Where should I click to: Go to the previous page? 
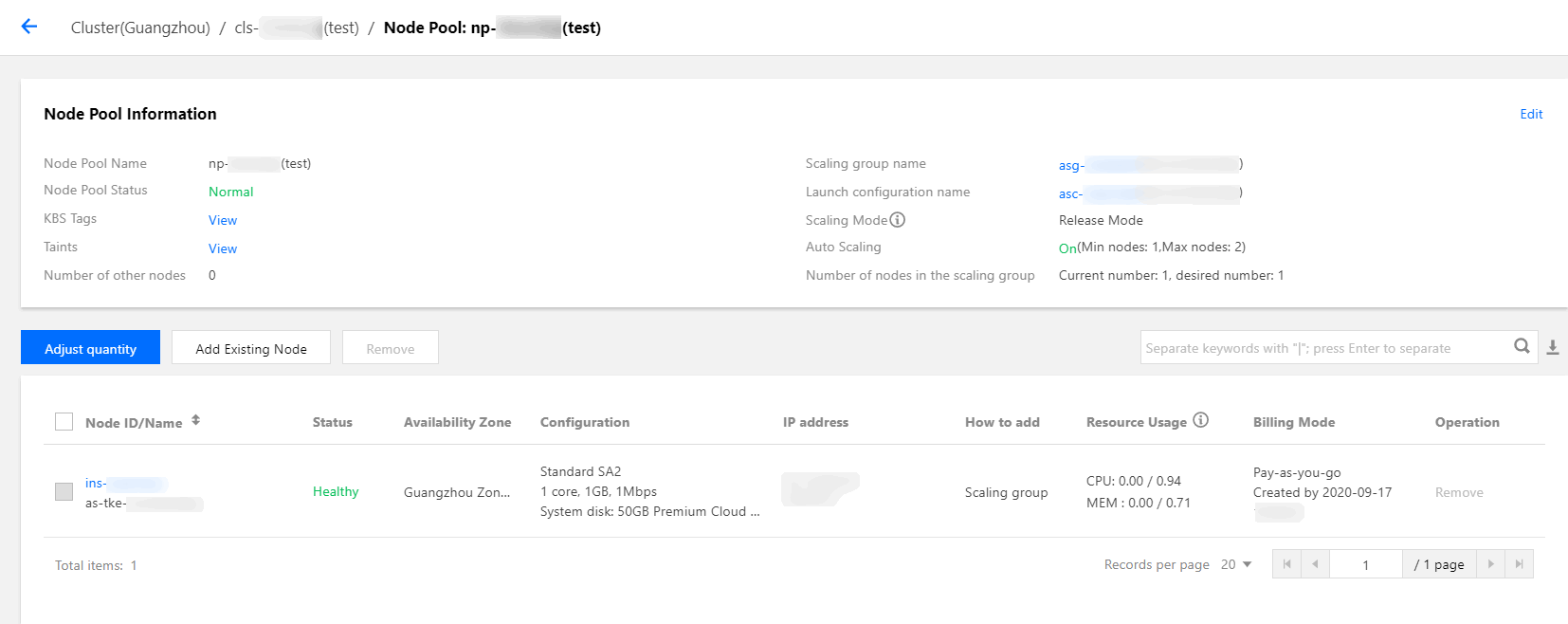[x=1315, y=564]
